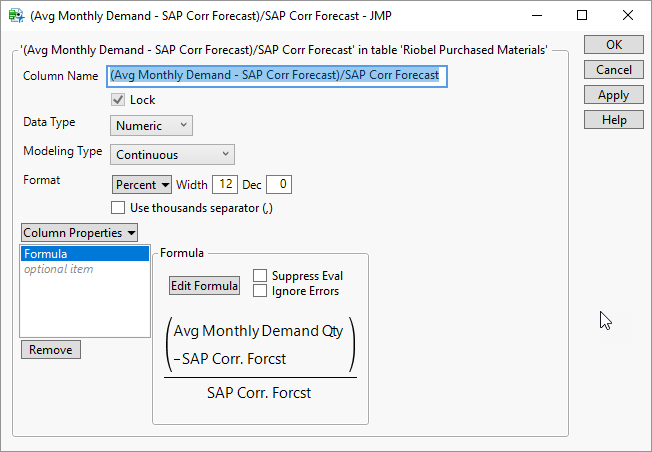
Task: Select Formula in the properties list
Action: point(45,254)
